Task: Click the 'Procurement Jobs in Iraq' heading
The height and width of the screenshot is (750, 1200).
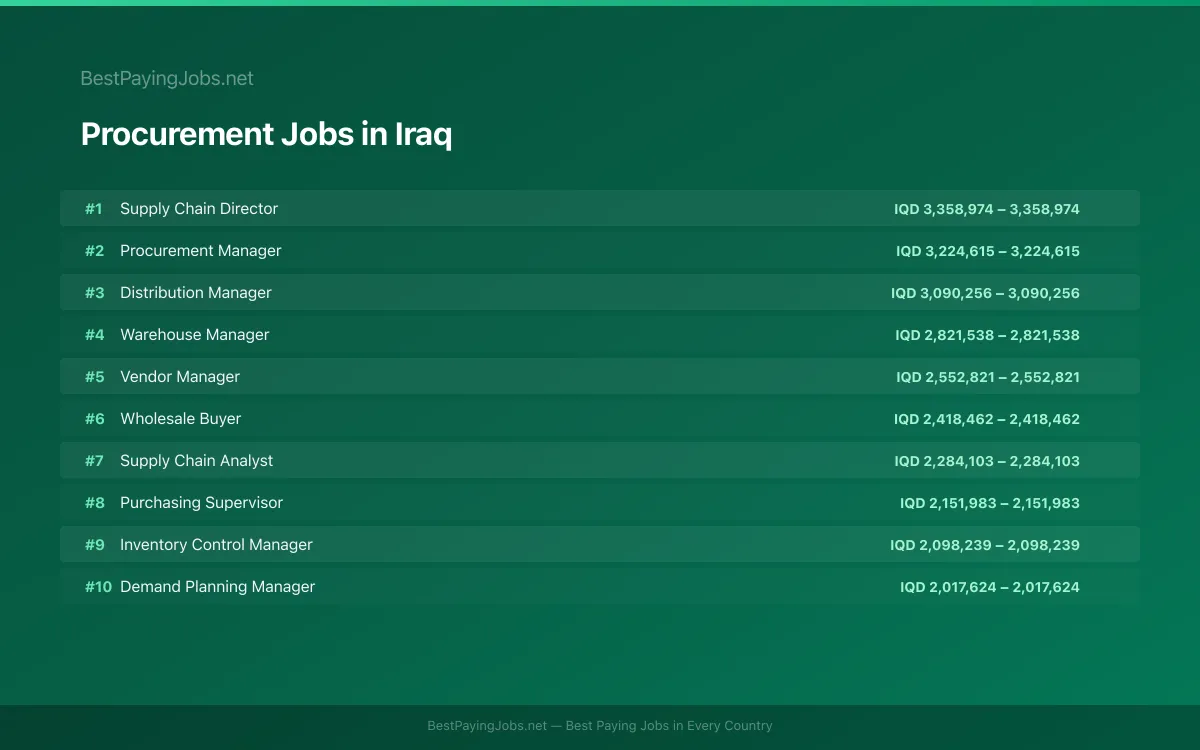Action: tap(266, 134)
